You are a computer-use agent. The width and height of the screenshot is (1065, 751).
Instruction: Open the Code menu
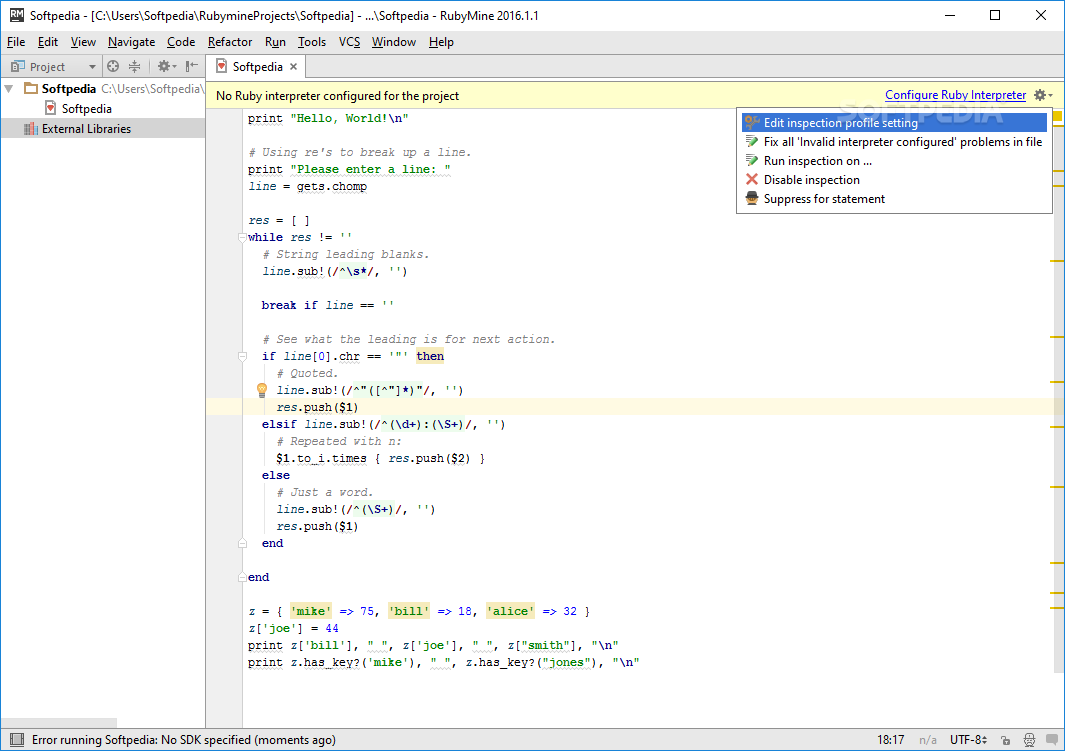click(x=181, y=42)
